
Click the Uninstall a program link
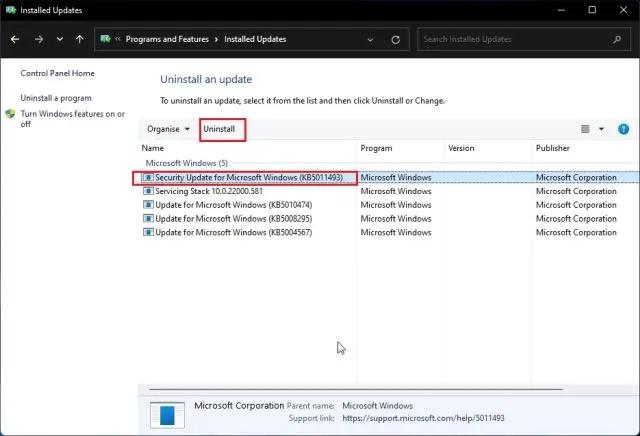(56, 98)
